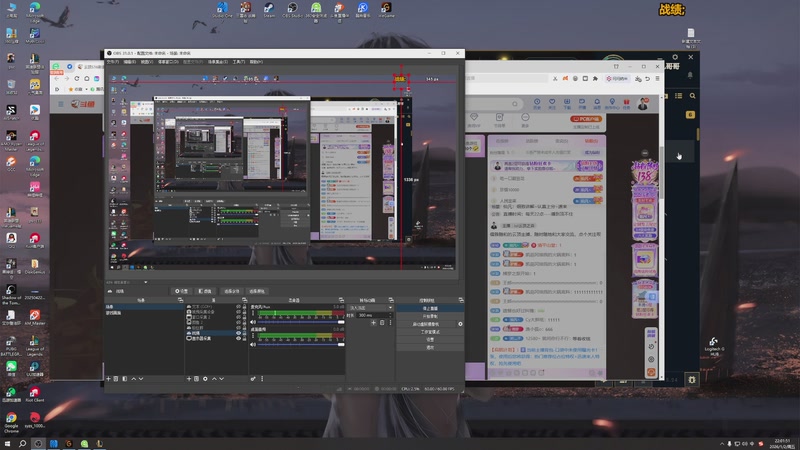Open Audio Mixer toolbar three-dot menu
800x450 pixels.
262,379
